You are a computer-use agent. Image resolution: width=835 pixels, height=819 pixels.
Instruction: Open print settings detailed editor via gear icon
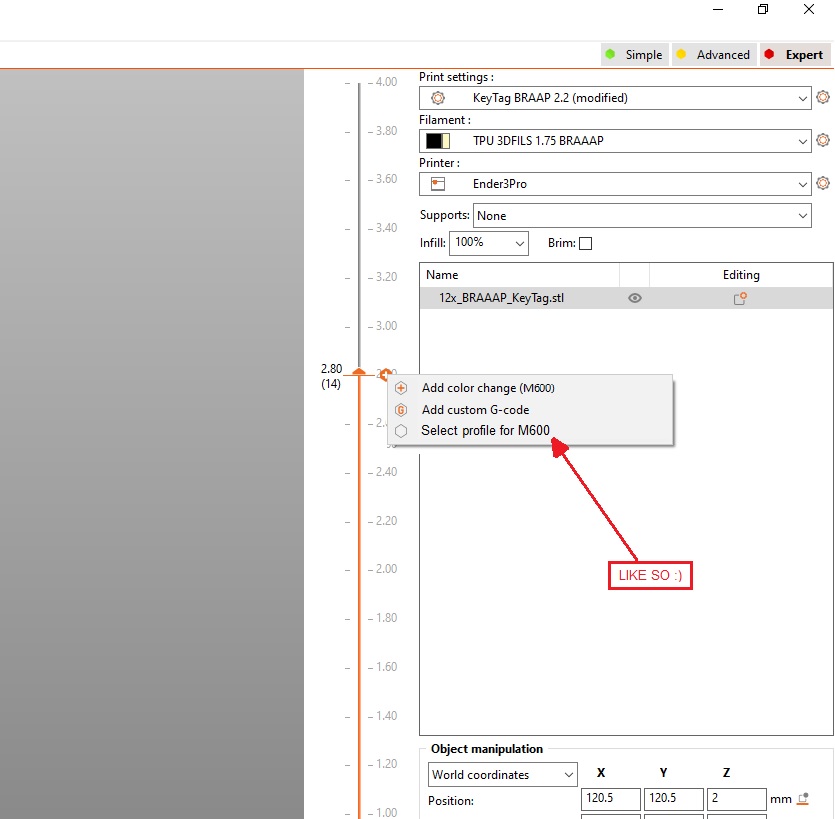tap(823, 97)
